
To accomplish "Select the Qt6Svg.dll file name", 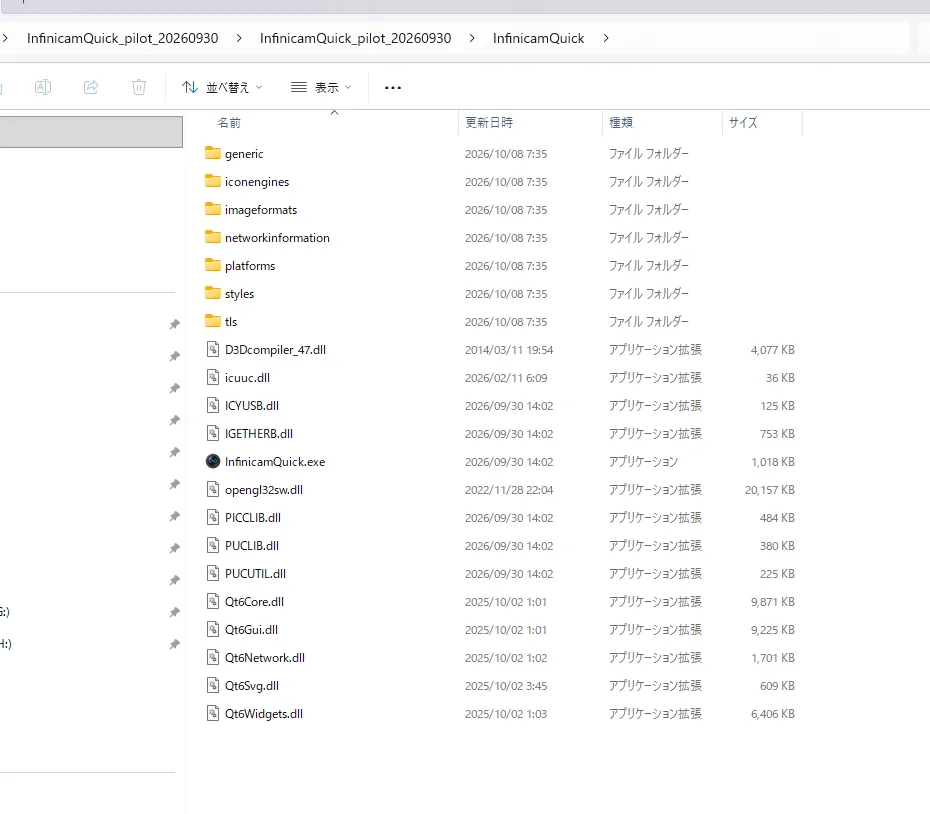I will pos(252,686).
